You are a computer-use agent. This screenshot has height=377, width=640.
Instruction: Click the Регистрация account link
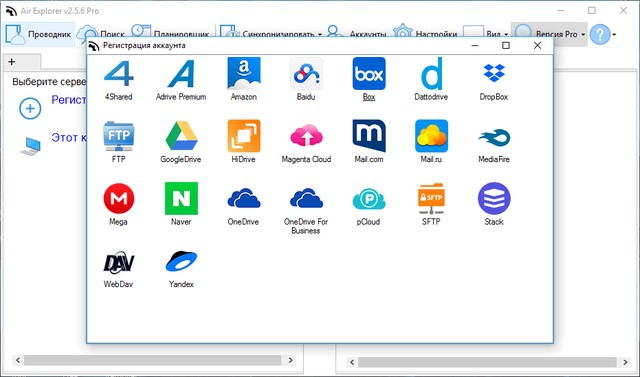(69, 100)
